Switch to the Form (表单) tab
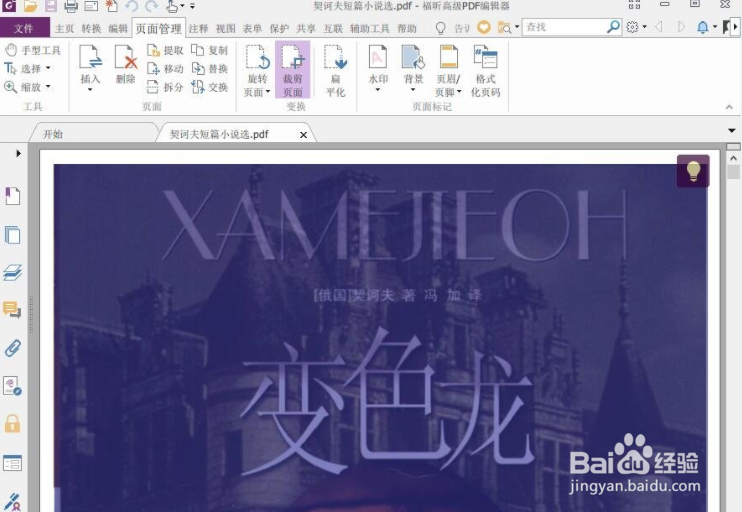742x512 pixels. pos(252,28)
